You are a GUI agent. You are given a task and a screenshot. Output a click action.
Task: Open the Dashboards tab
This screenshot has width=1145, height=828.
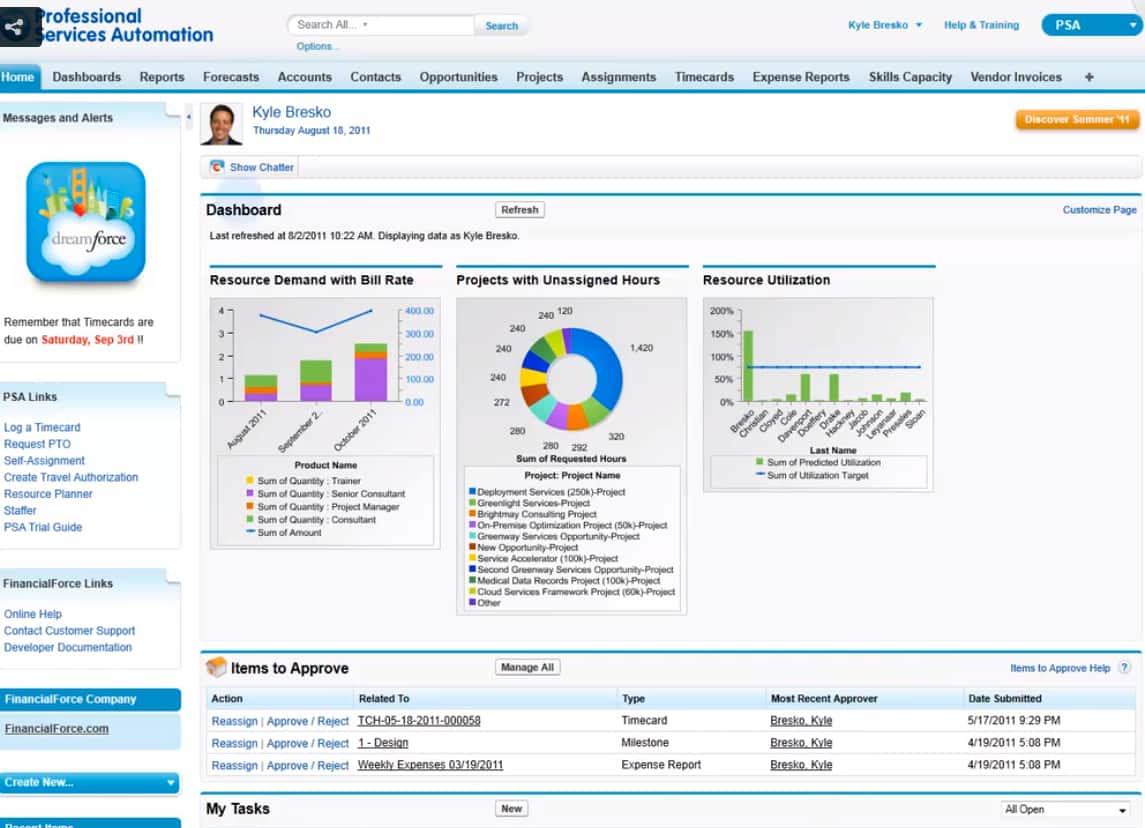coord(87,77)
